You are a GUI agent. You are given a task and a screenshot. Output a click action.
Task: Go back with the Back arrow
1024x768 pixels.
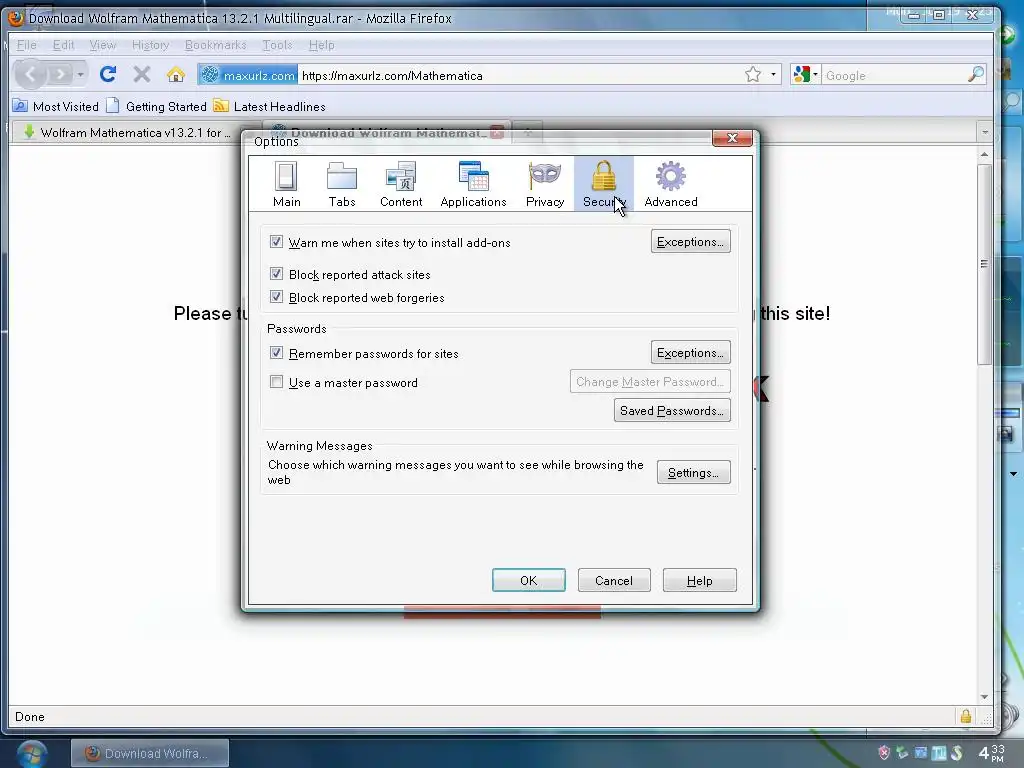point(30,74)
